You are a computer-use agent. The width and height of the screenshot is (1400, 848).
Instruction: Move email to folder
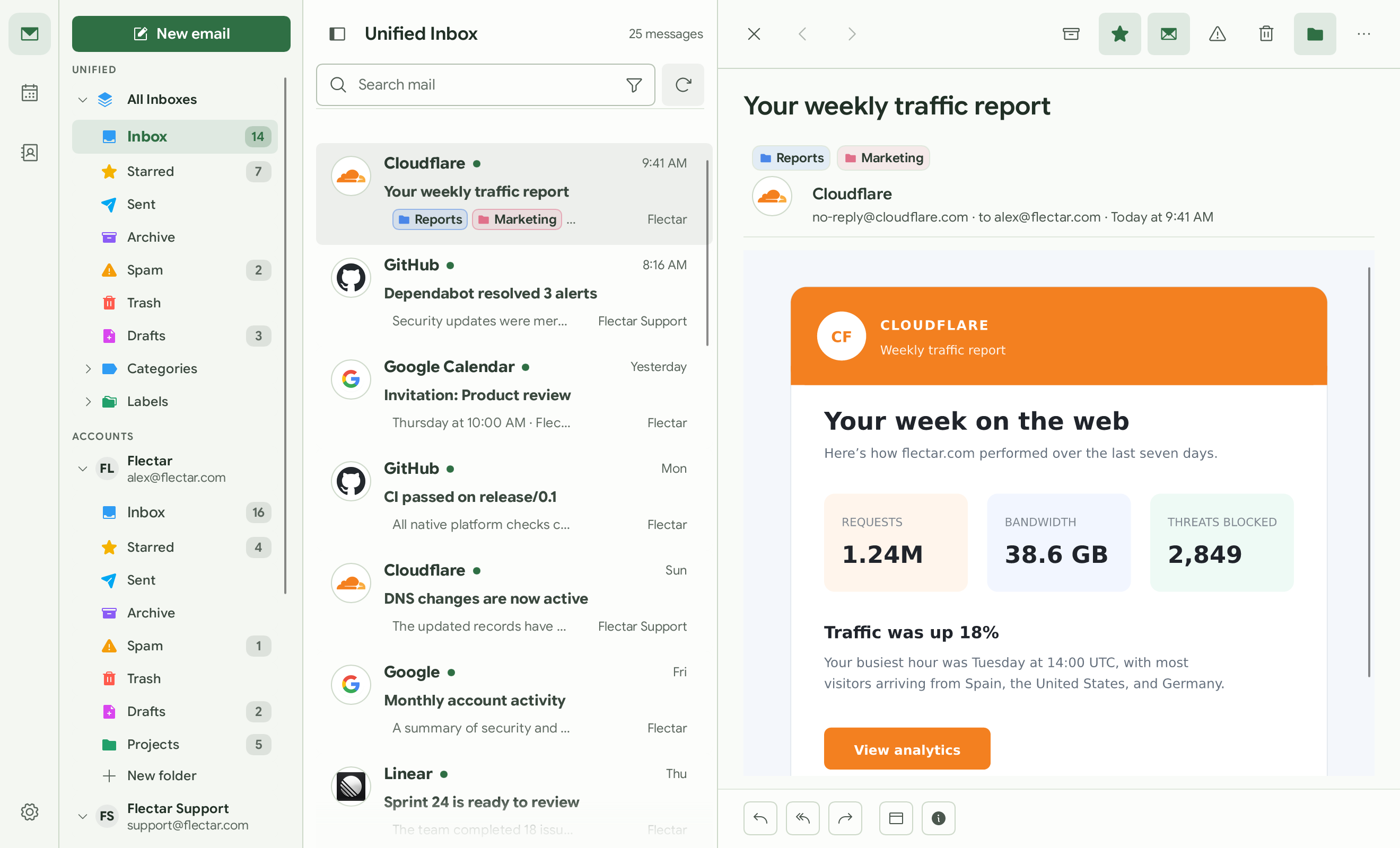(x=1315, y=34)
